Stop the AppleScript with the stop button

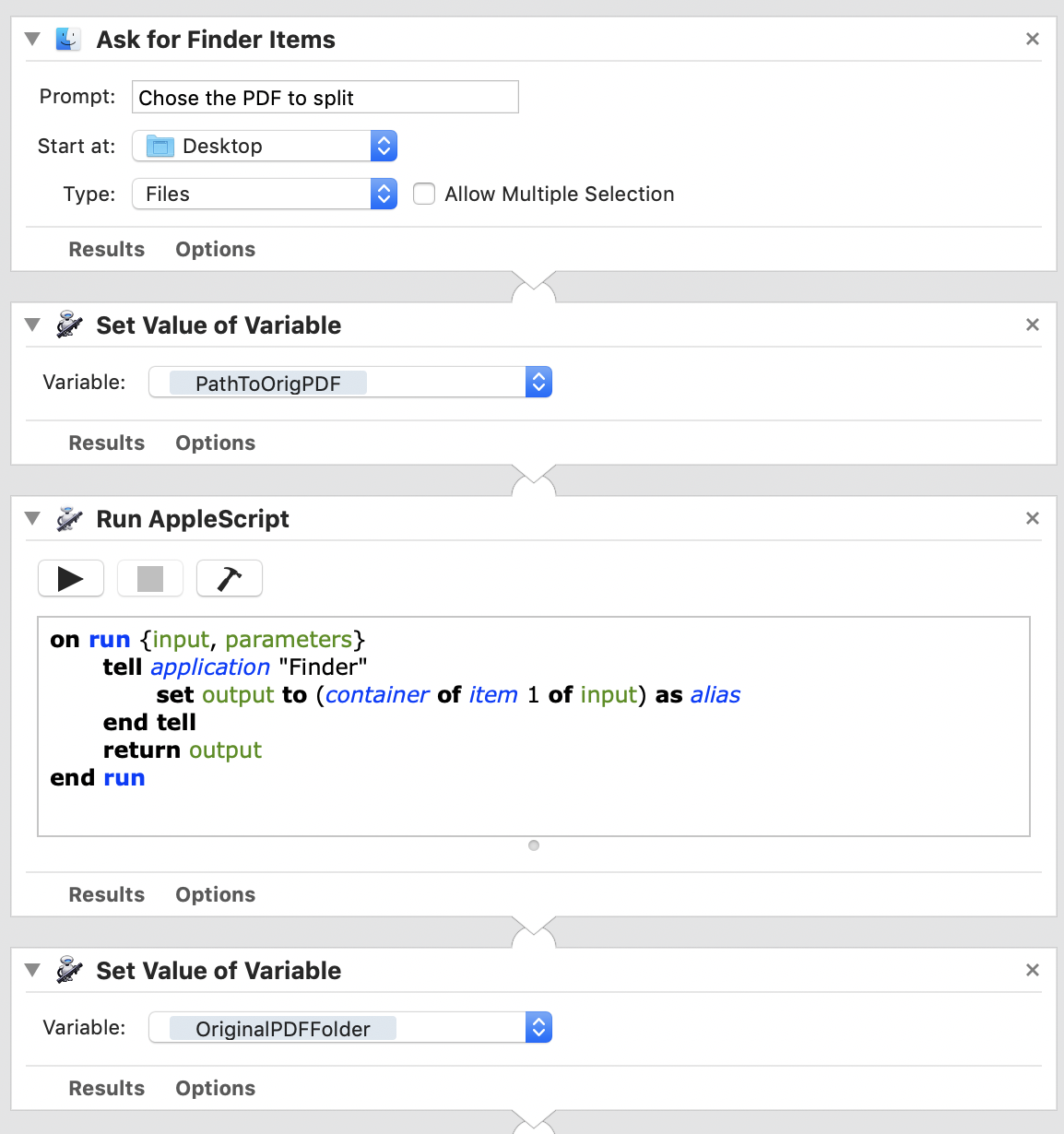pyautogui.click(x=150, y=578)
